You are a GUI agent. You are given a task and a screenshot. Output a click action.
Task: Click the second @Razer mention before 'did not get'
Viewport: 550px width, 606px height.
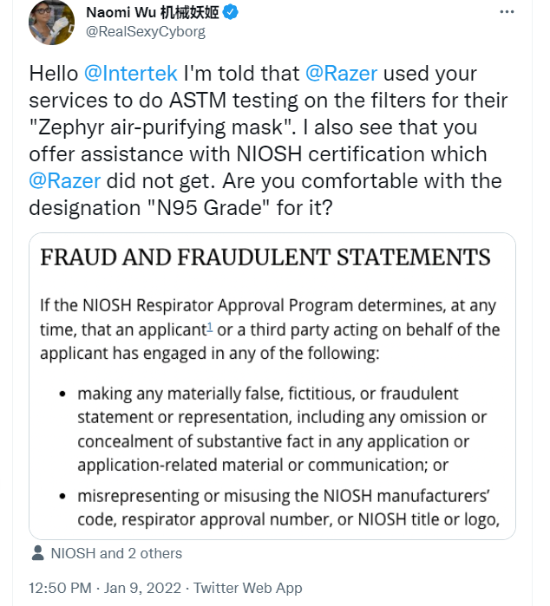pyautogui.click(x=65, y=180)
